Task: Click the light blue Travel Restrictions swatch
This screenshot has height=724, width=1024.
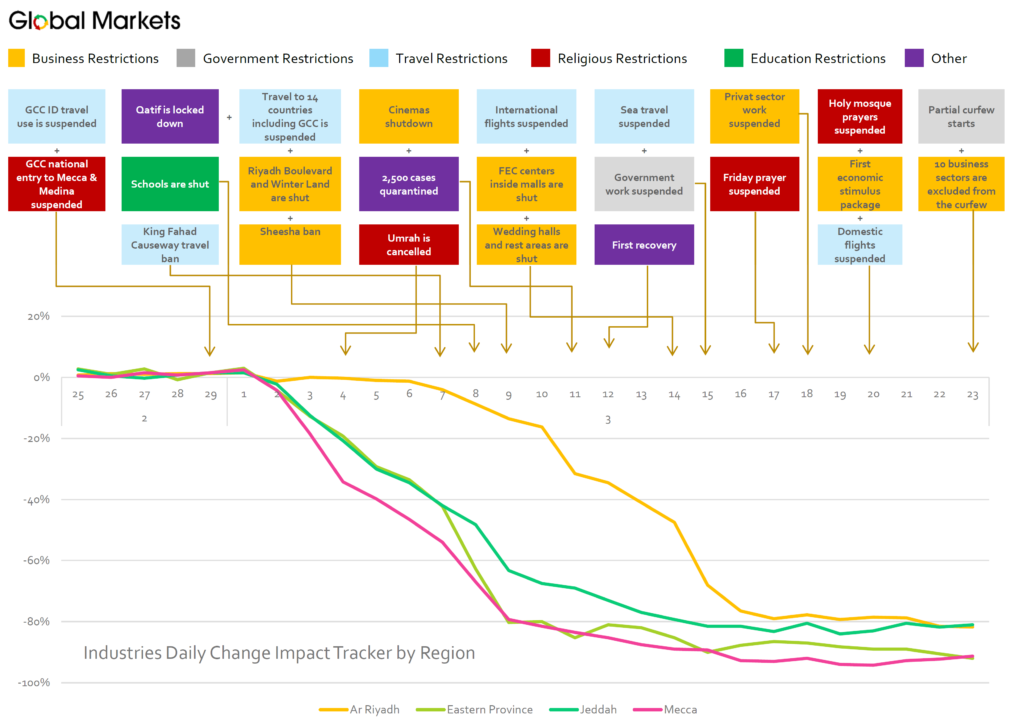Action: click(x=380, y=58)
